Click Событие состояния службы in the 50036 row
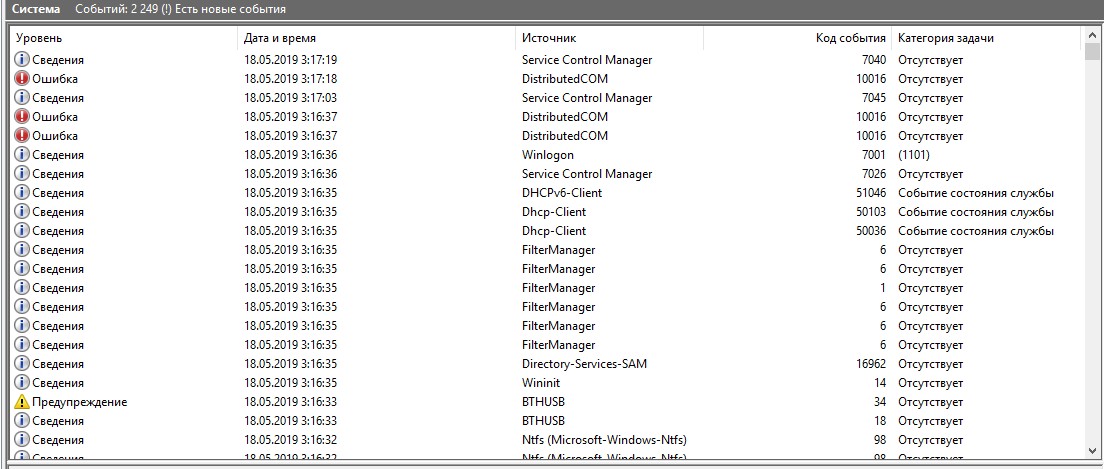 pos(976,231)
